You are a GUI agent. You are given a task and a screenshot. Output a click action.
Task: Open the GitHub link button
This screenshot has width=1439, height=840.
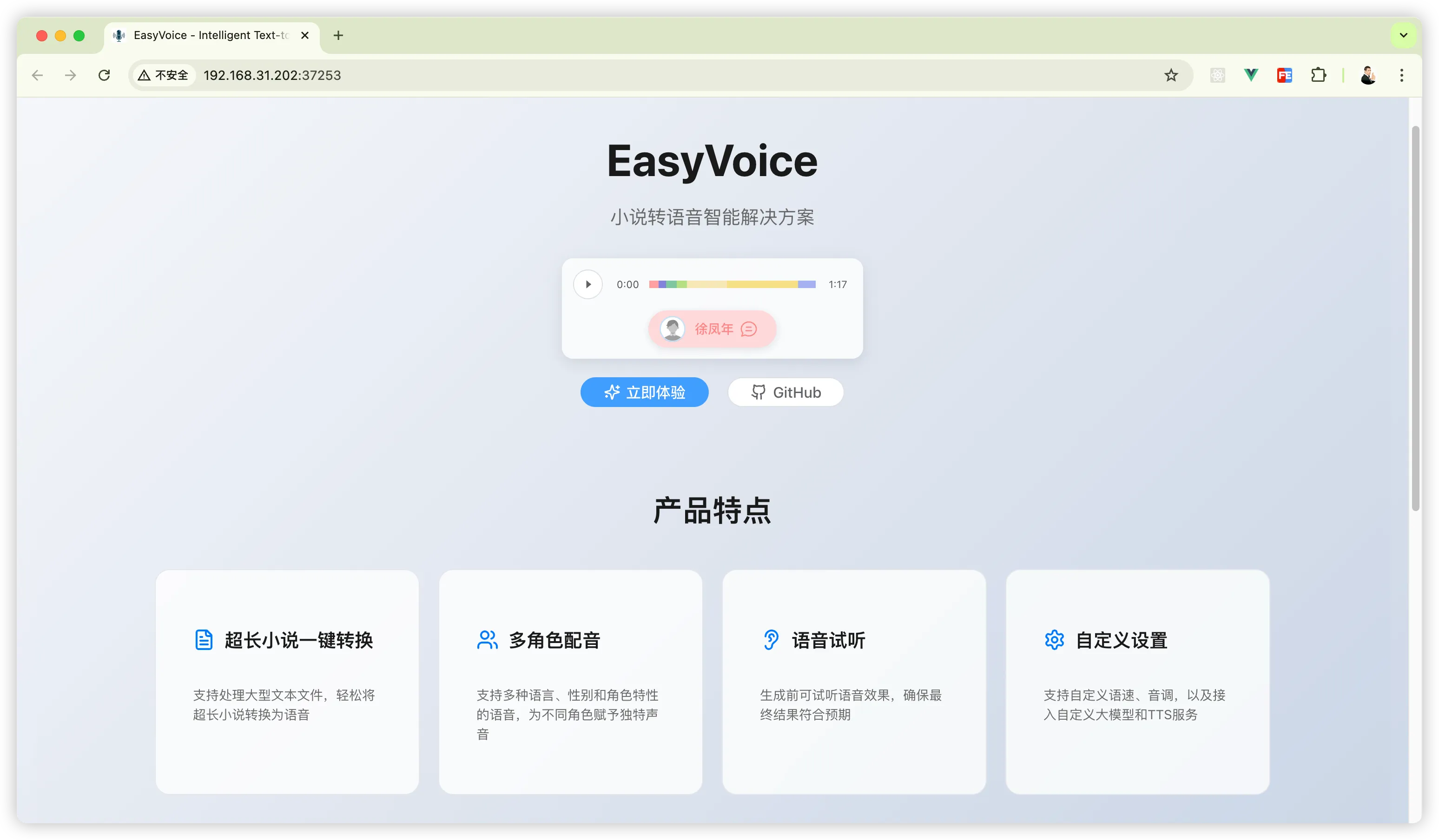[x=786, y=392]
